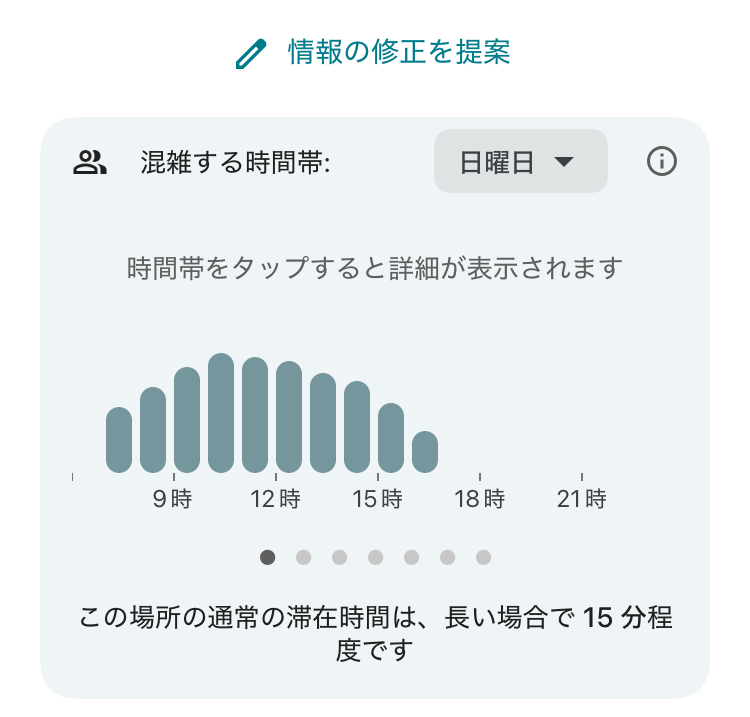The height and width of the screenshot is (717, 750).
Task: Open the popular times info icon
Action: point(662,161)
